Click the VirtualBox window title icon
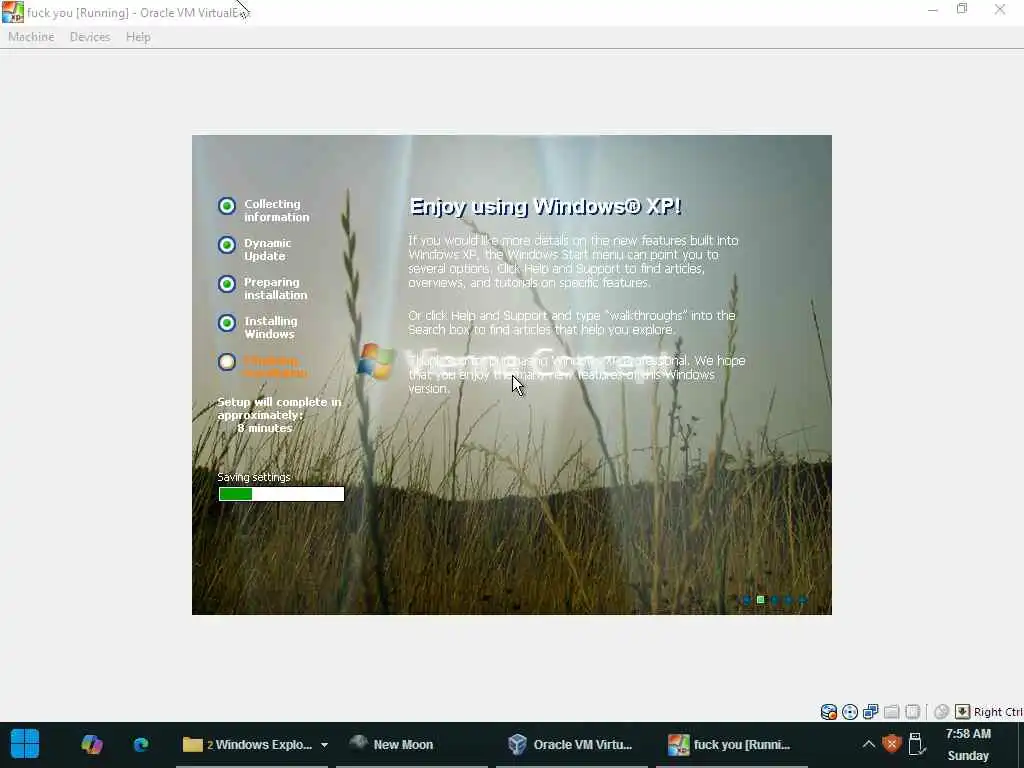Image resolution: width=1024 pixels, height=768 pixels. (x=12, y=12)
